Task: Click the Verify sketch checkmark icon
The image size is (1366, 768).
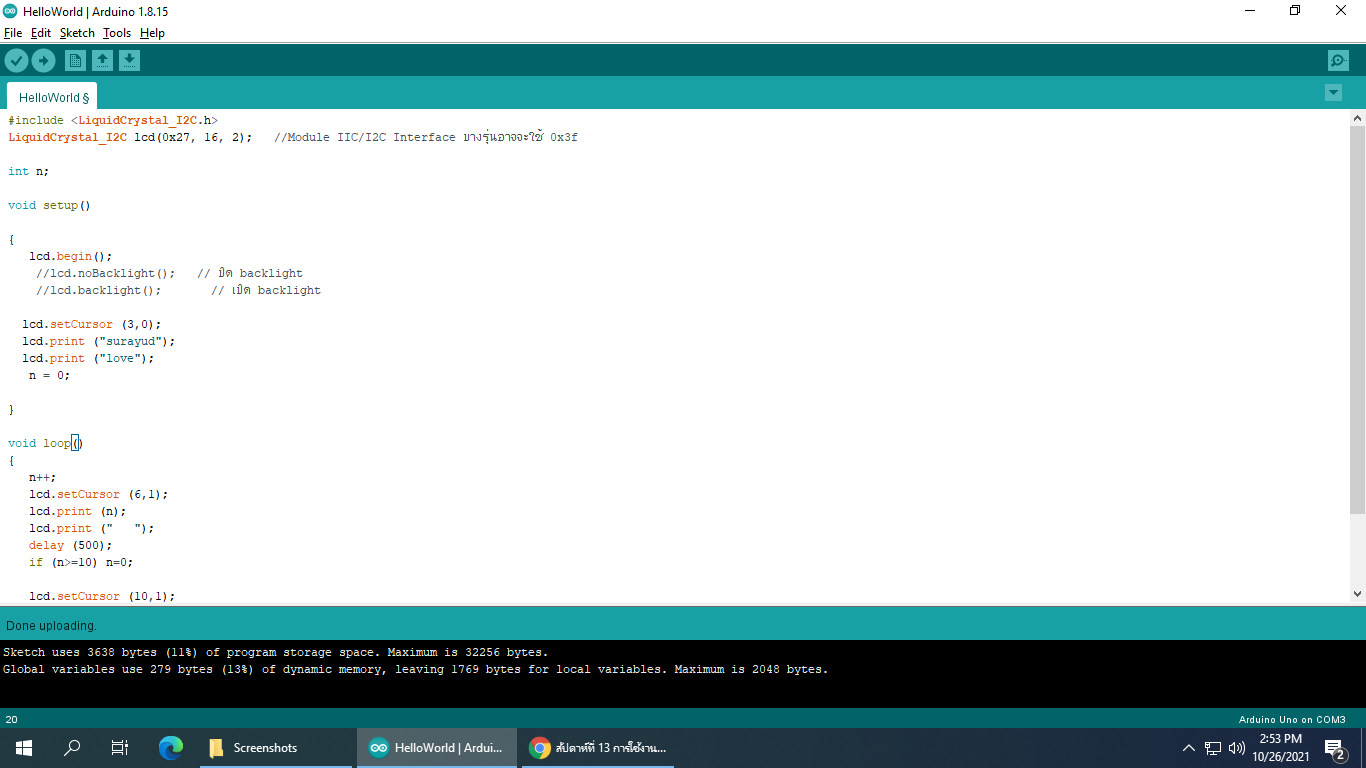Action: tap(16, 61)
